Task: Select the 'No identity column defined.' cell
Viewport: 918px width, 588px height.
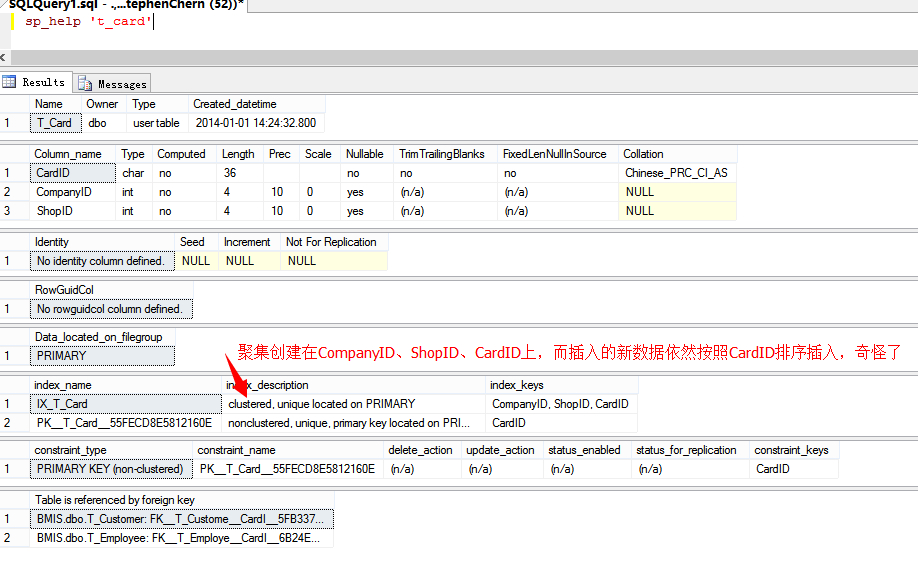Action: [x=100, y=261]
